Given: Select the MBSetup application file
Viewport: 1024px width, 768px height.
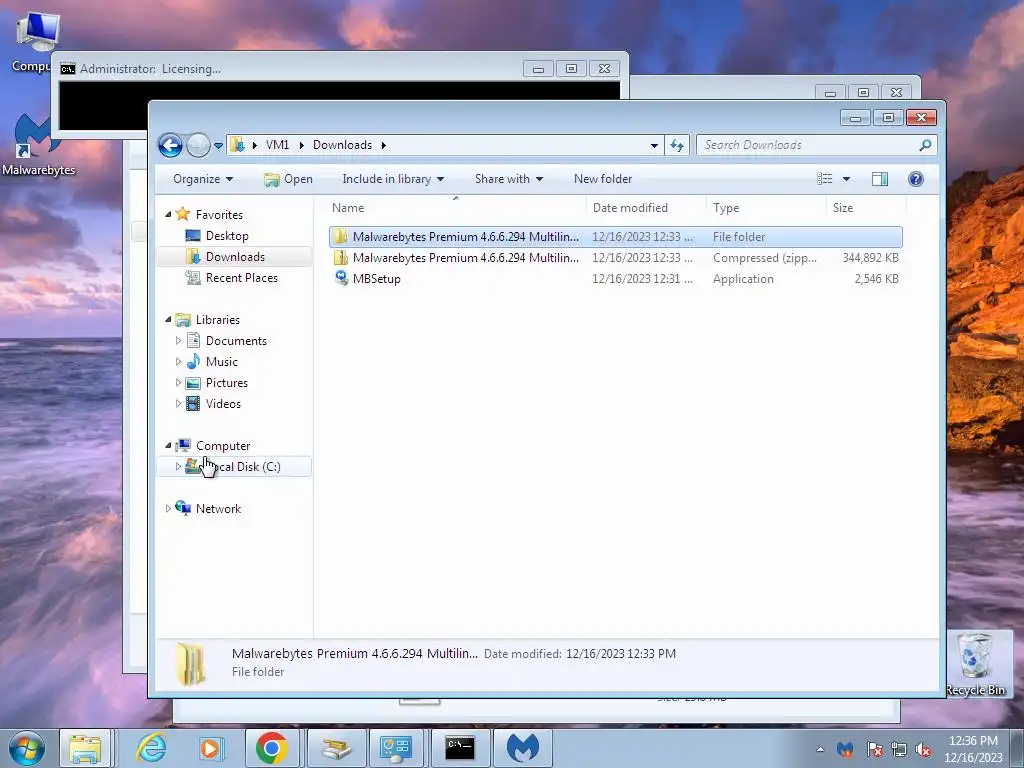Looking at the screenshot, I should point(616,278).
